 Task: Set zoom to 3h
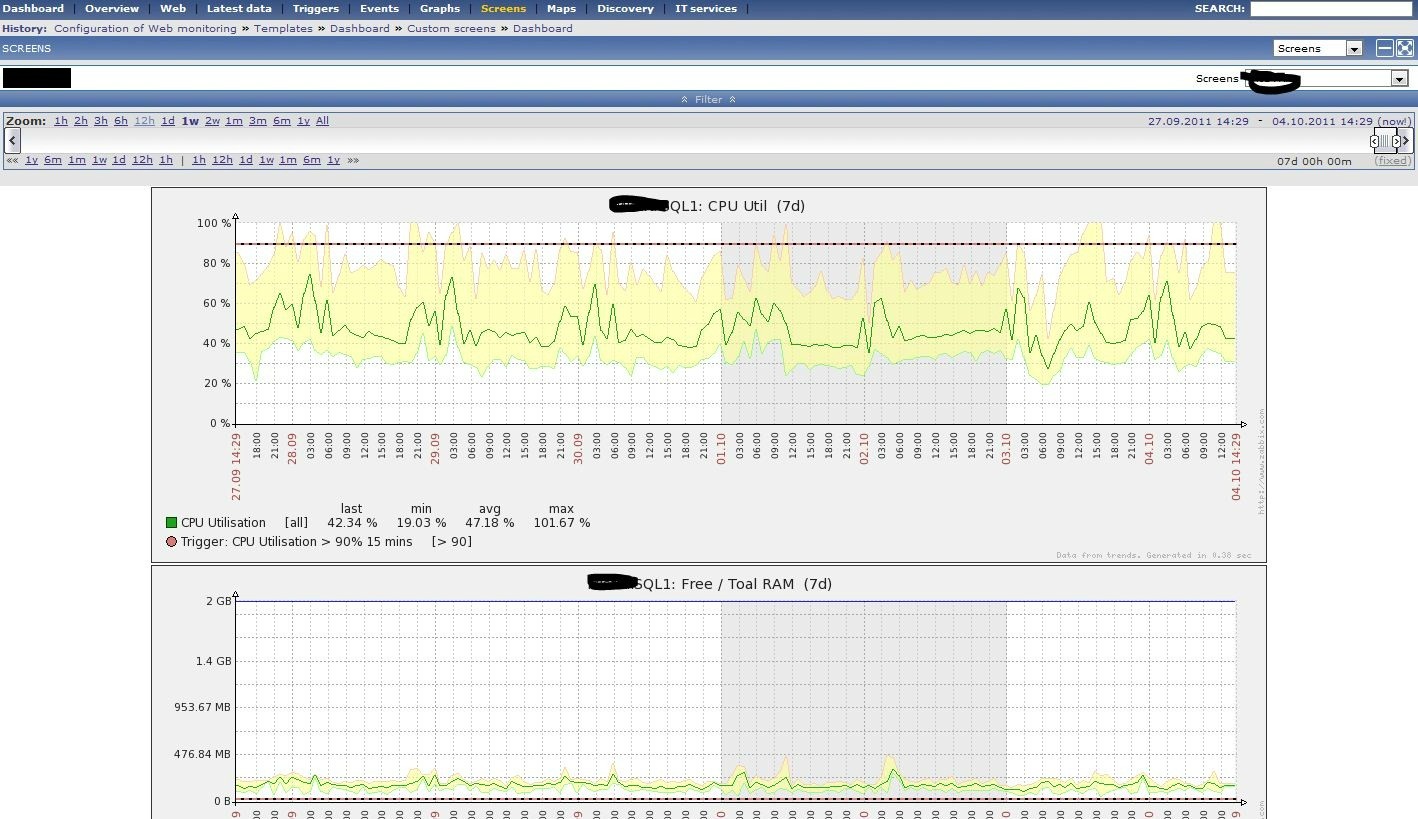101,121
